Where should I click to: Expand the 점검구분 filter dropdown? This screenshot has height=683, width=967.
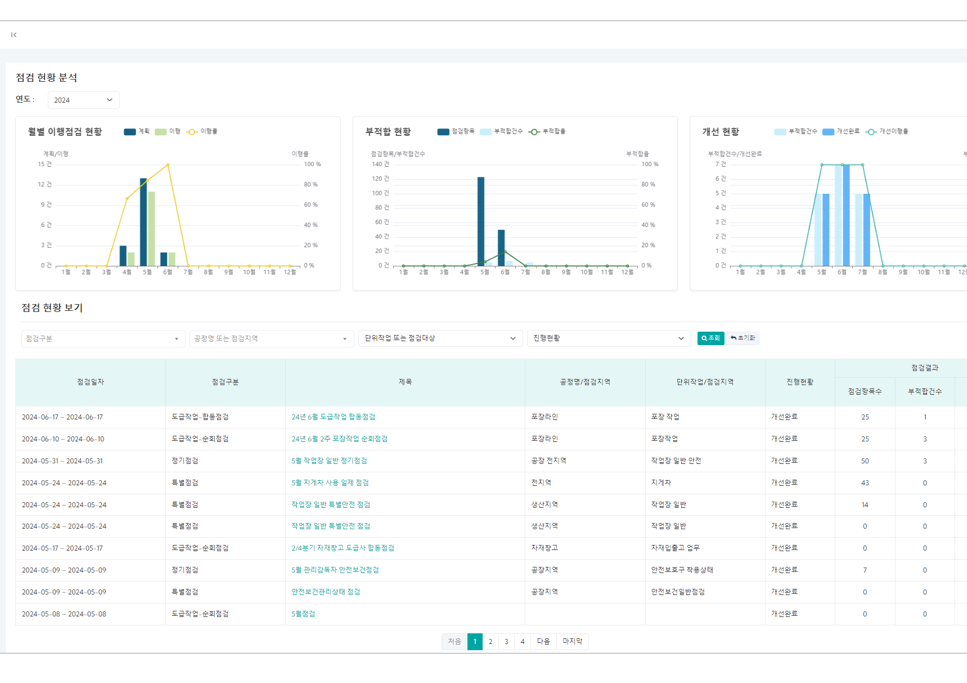tap(103, 339)
